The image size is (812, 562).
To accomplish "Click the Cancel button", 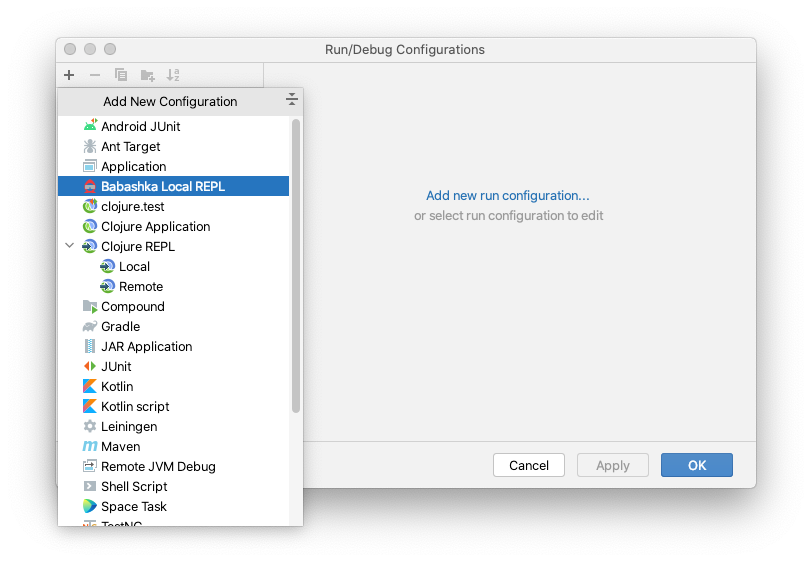I will (529, 465).
